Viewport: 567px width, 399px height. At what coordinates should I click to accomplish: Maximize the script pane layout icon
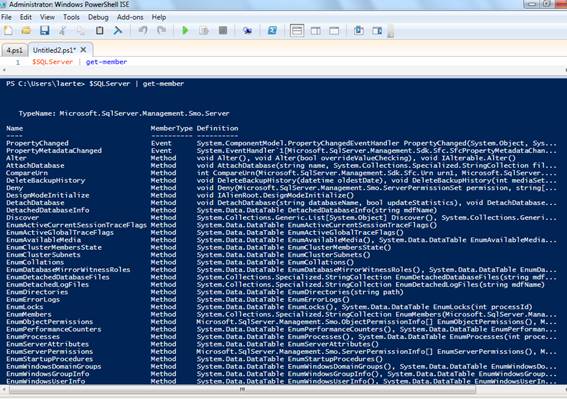click(334, 30)
